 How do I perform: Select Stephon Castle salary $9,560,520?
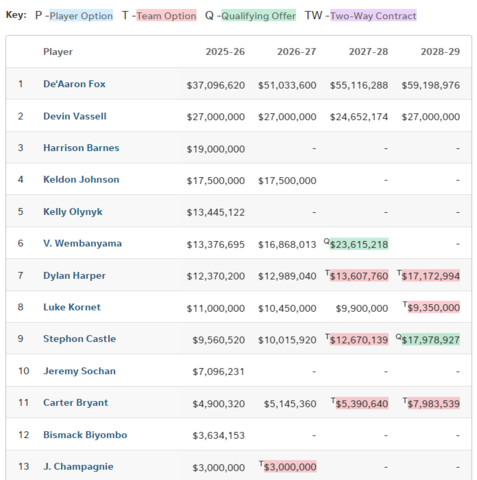click(x=219, y=340)
